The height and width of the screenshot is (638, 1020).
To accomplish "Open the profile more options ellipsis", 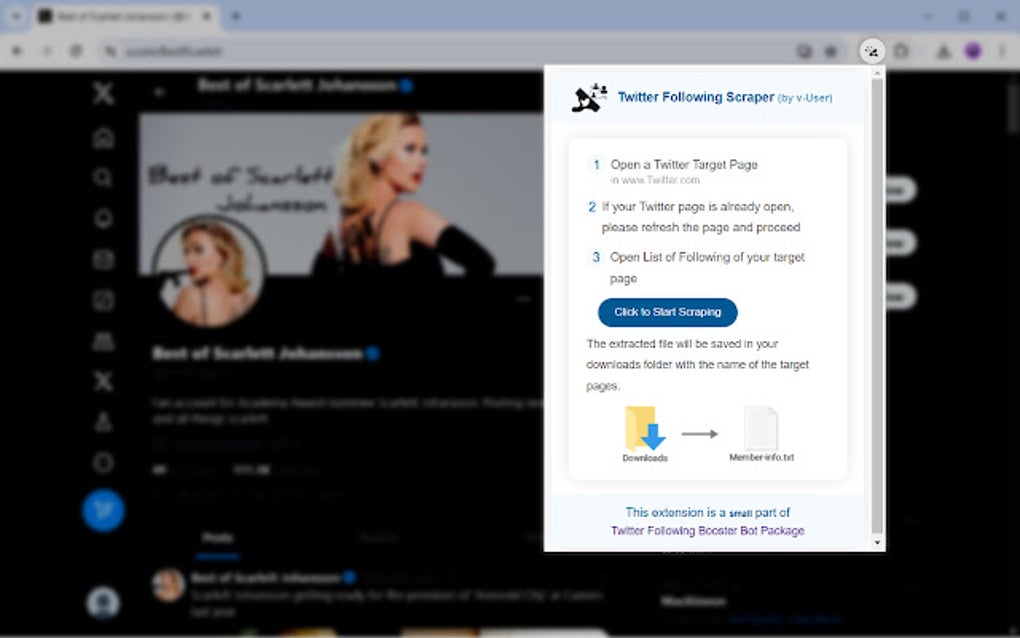I will [x=523, y=298].
